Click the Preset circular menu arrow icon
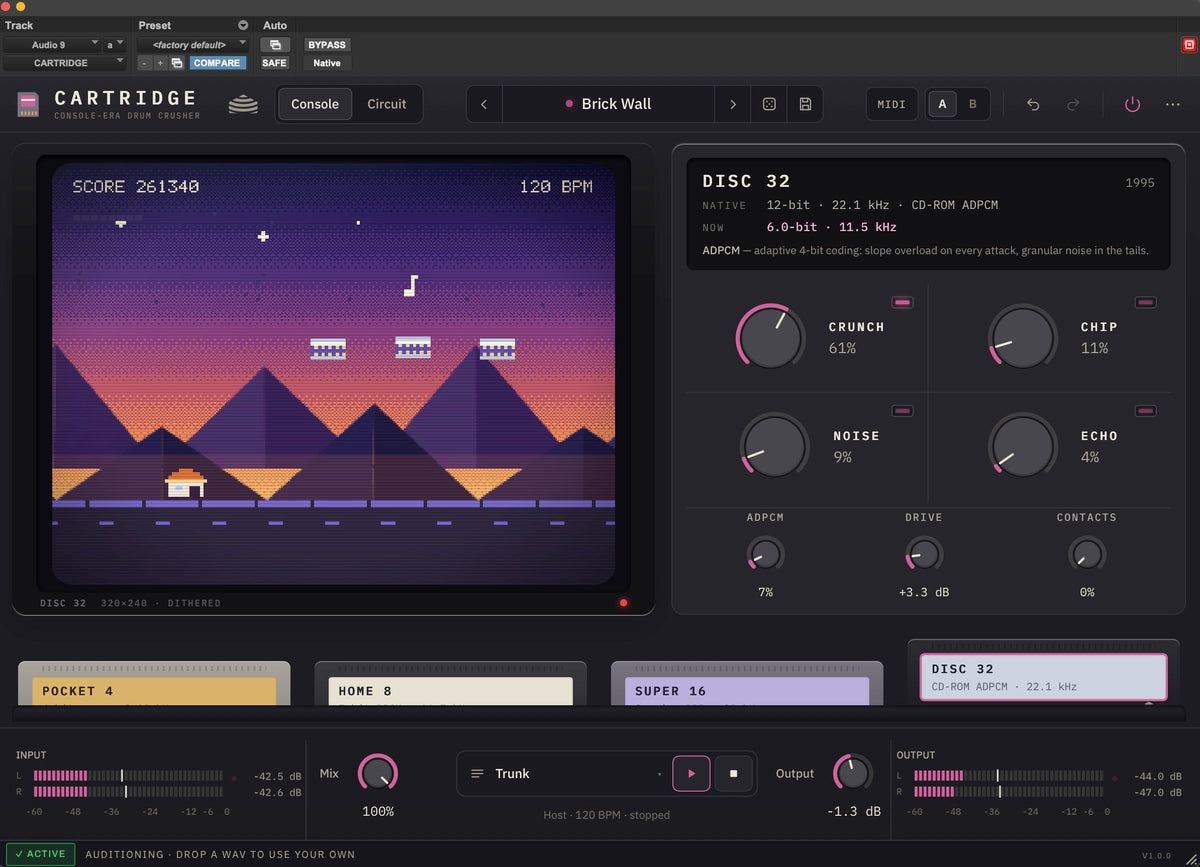1200x867 pixels. point(242,25)
